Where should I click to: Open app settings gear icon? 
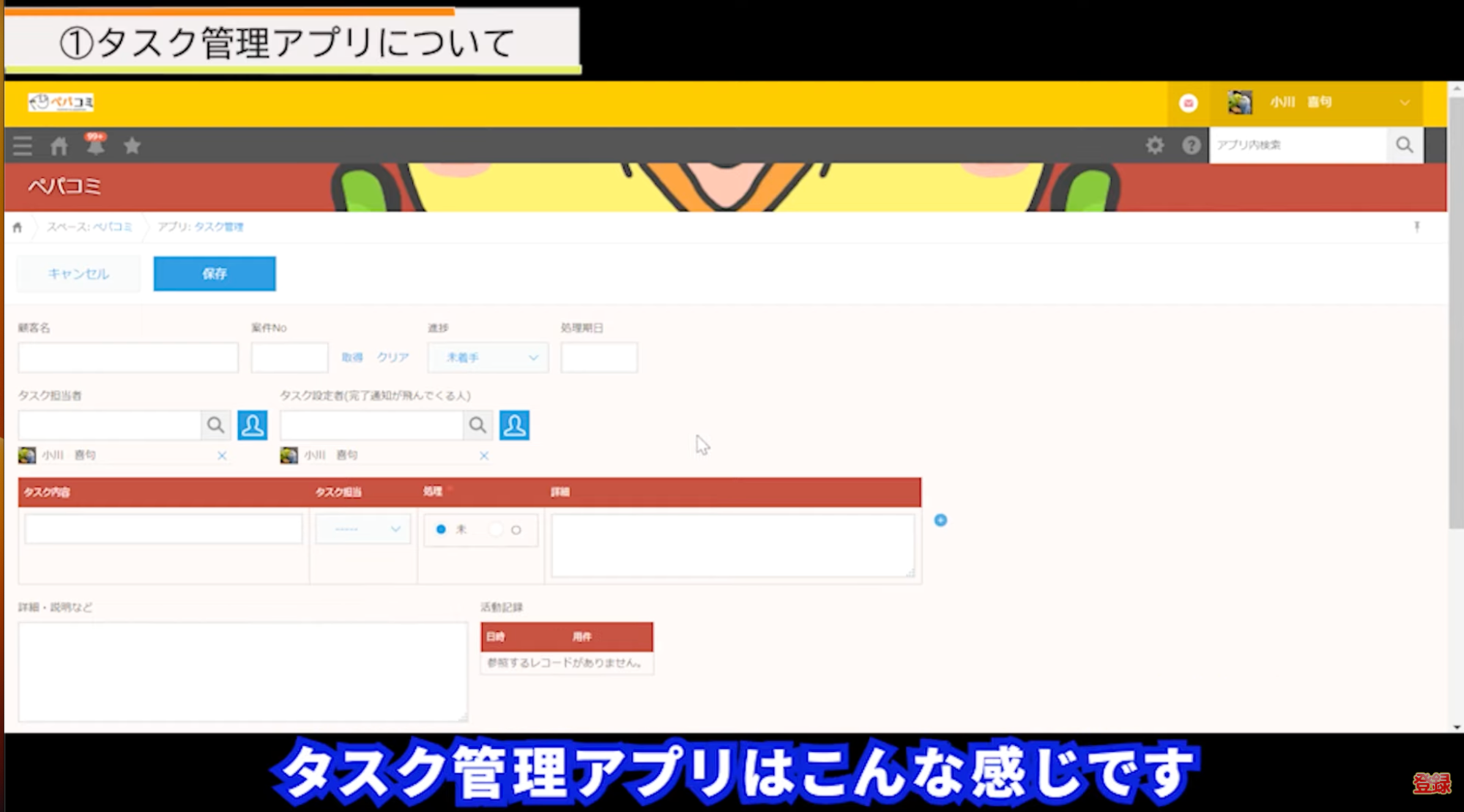1154,145
